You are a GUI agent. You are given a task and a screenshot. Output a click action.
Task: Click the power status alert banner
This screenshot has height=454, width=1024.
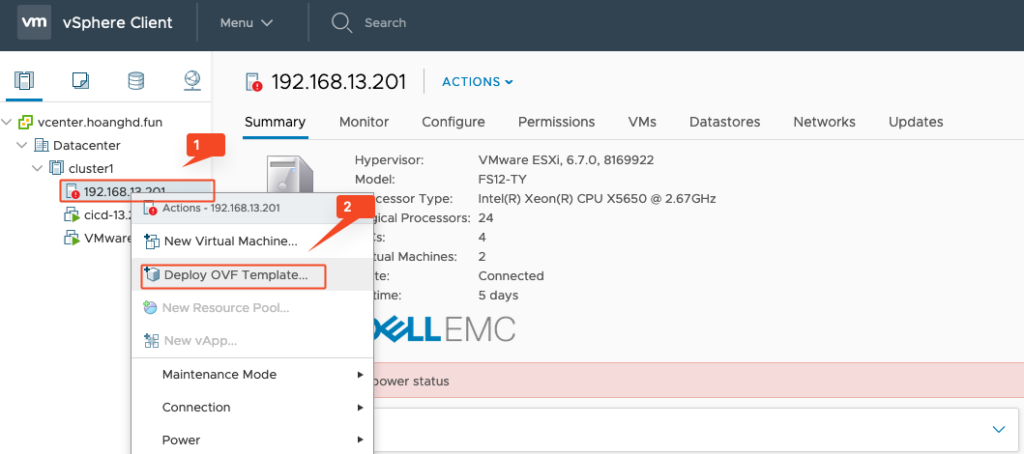point(697,381)
